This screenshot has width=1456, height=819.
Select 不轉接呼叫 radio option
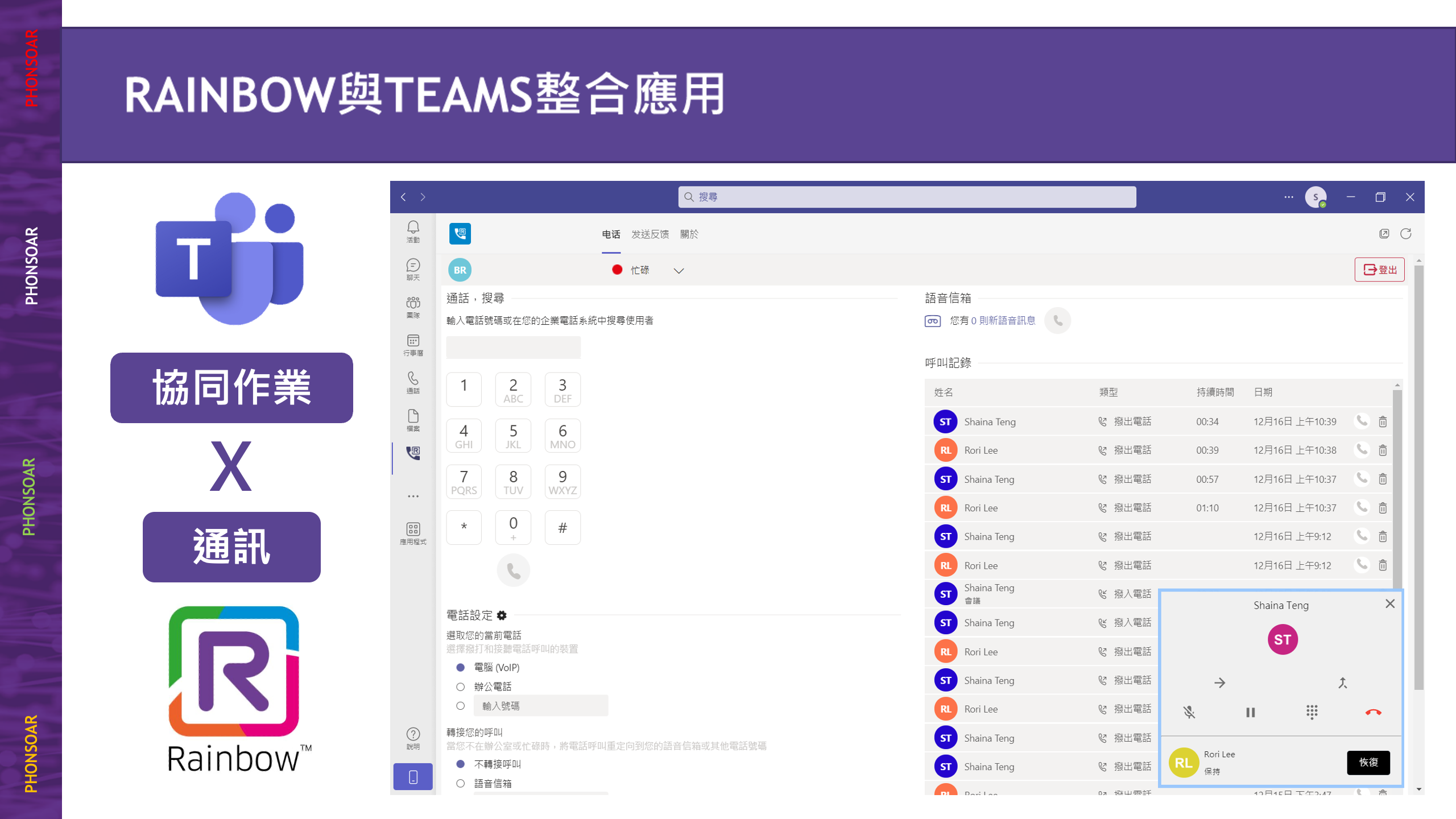tap(461, 764)
